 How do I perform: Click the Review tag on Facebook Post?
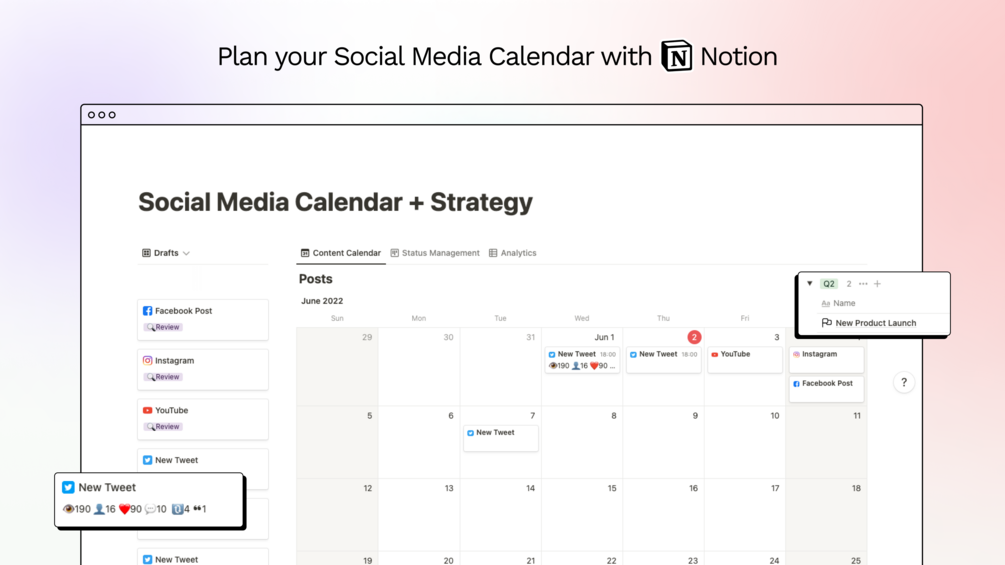(163, 327)
